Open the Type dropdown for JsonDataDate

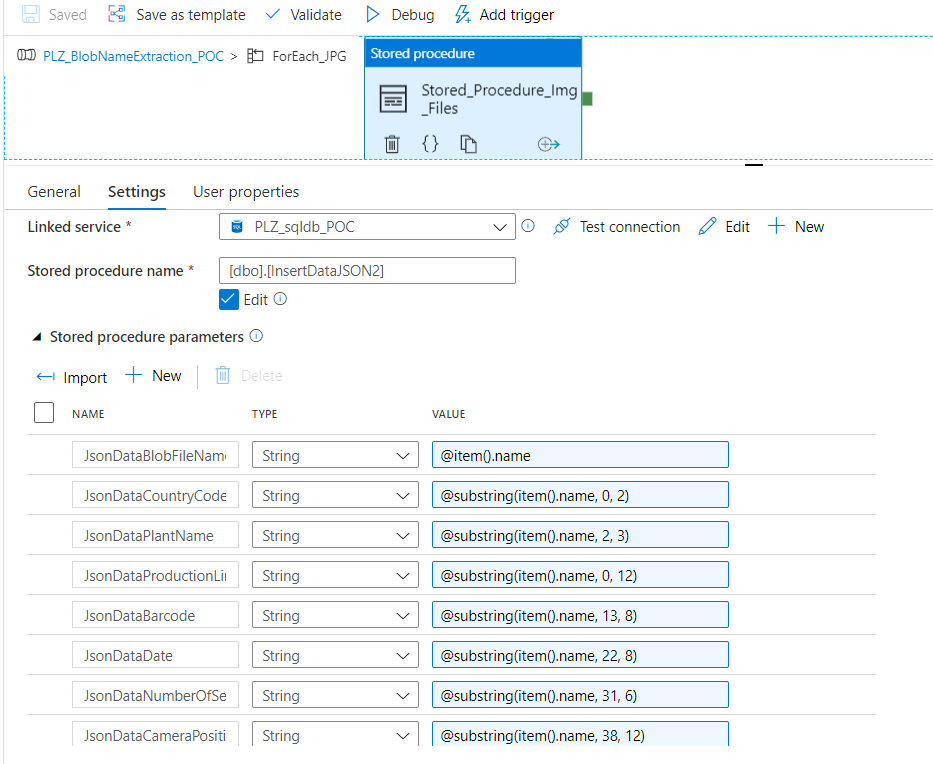[x=402, y=654]
